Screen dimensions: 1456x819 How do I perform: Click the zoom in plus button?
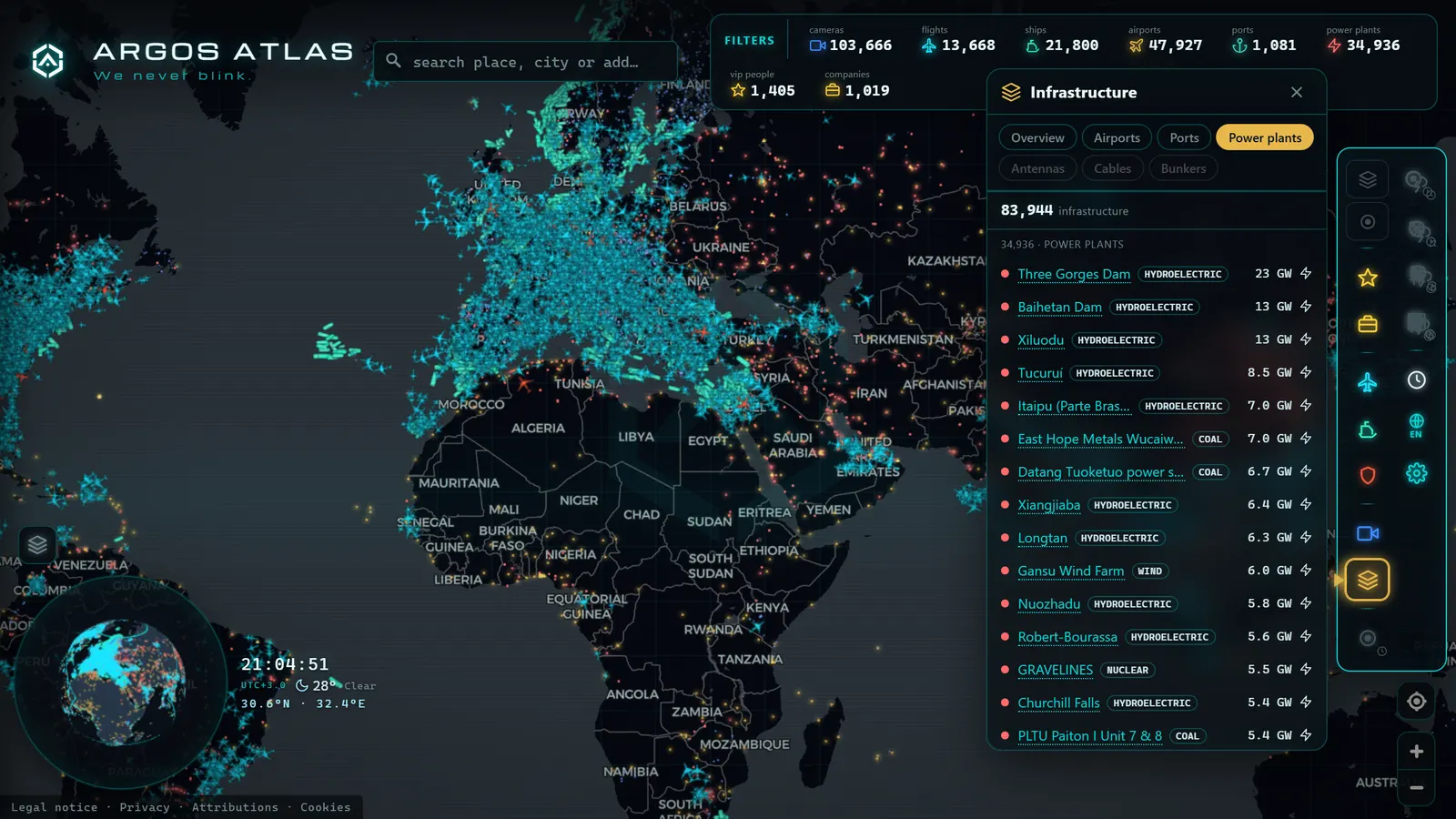(x=1416, y=752)
